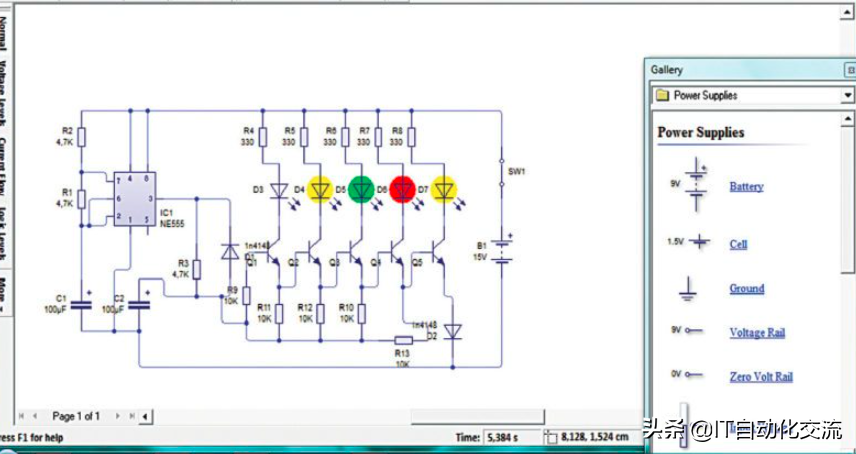This screenshot has width=856, height=454.
Task: Select transistor Q5
Action: pyautogui.click(x=437, y=253)
